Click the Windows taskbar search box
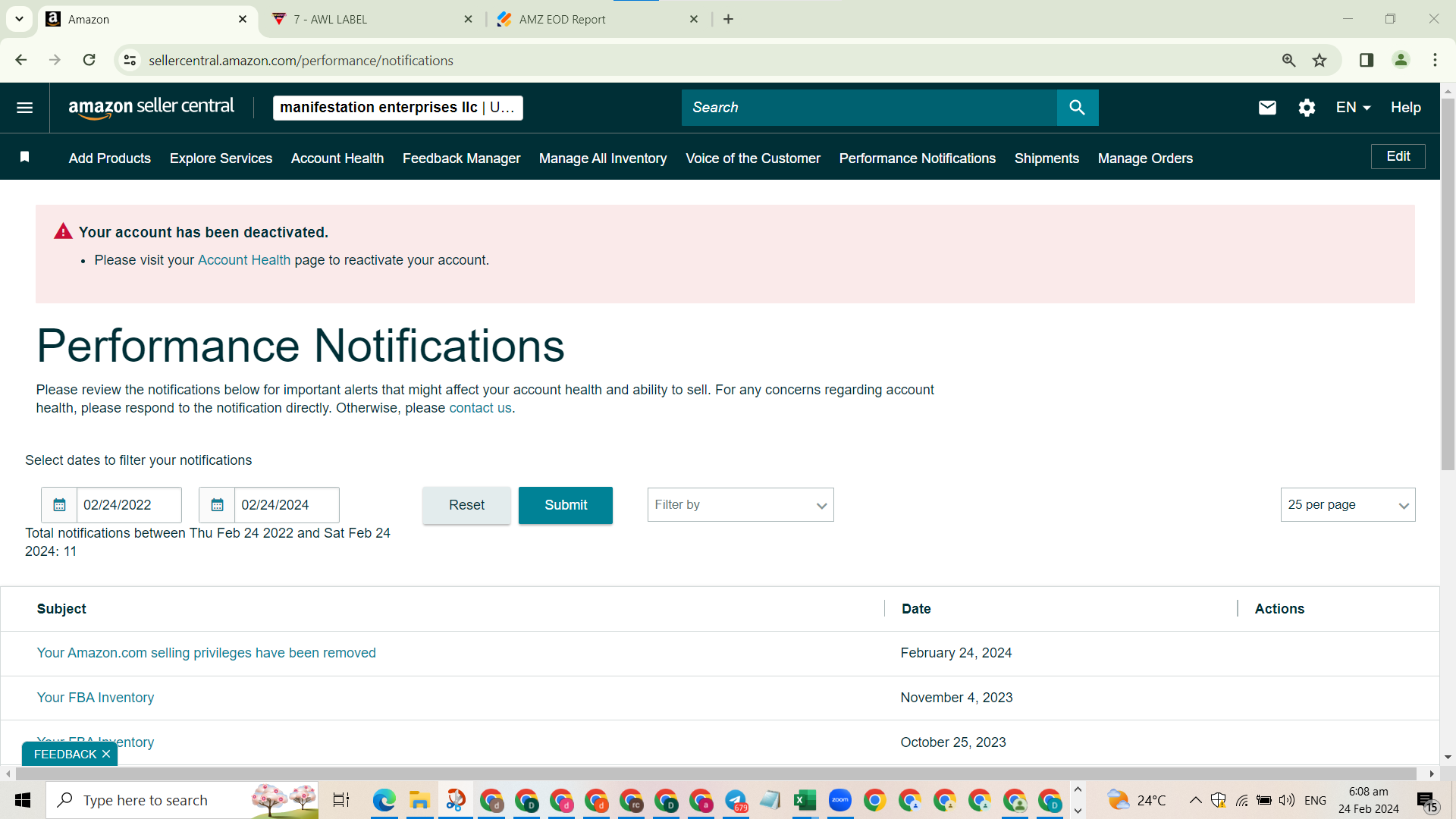Image resolution: width=1456 pixels, height=819 pixels. (x=182, y=800)
